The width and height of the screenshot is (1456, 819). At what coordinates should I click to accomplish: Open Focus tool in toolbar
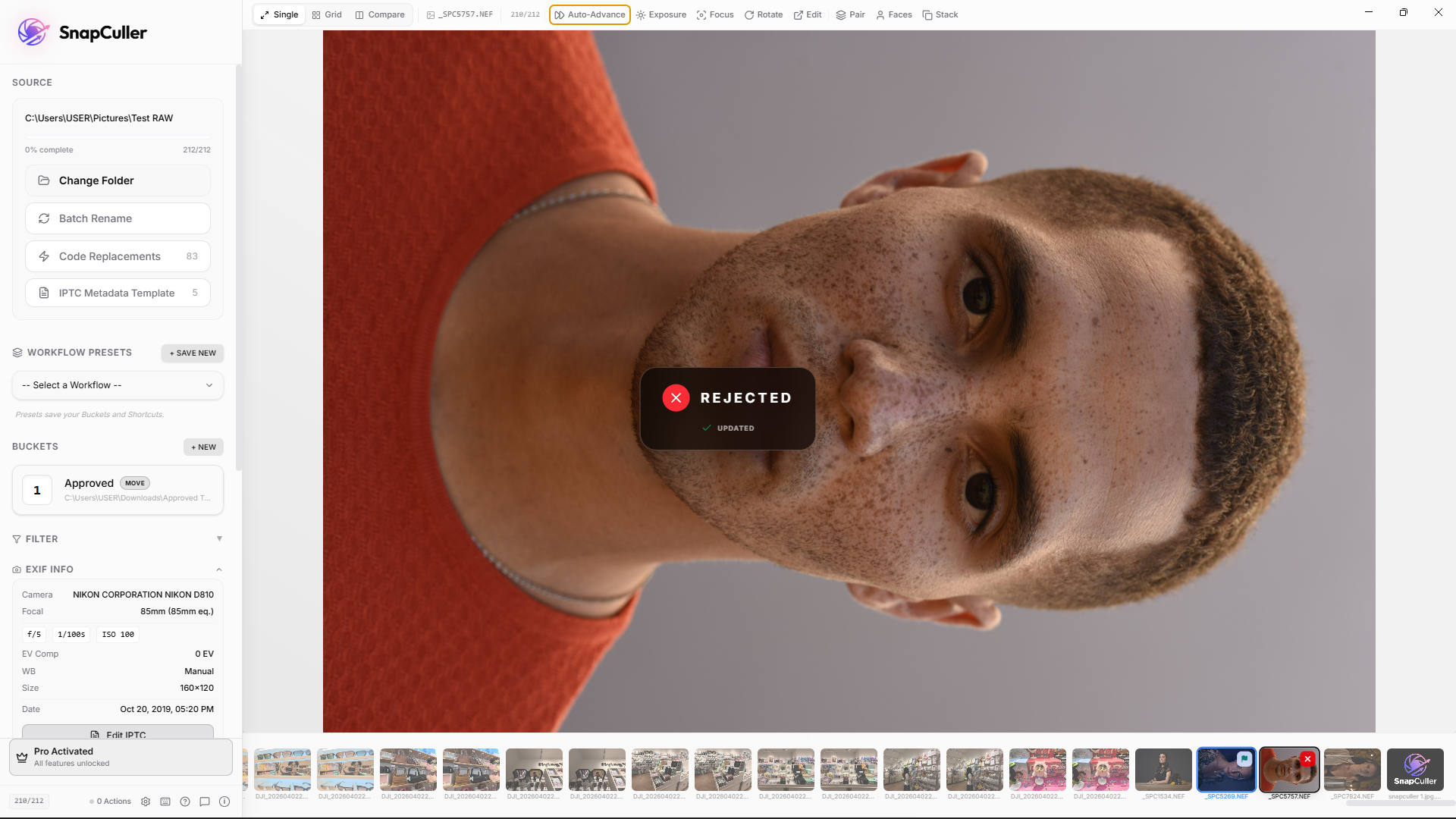coord(715,14)
